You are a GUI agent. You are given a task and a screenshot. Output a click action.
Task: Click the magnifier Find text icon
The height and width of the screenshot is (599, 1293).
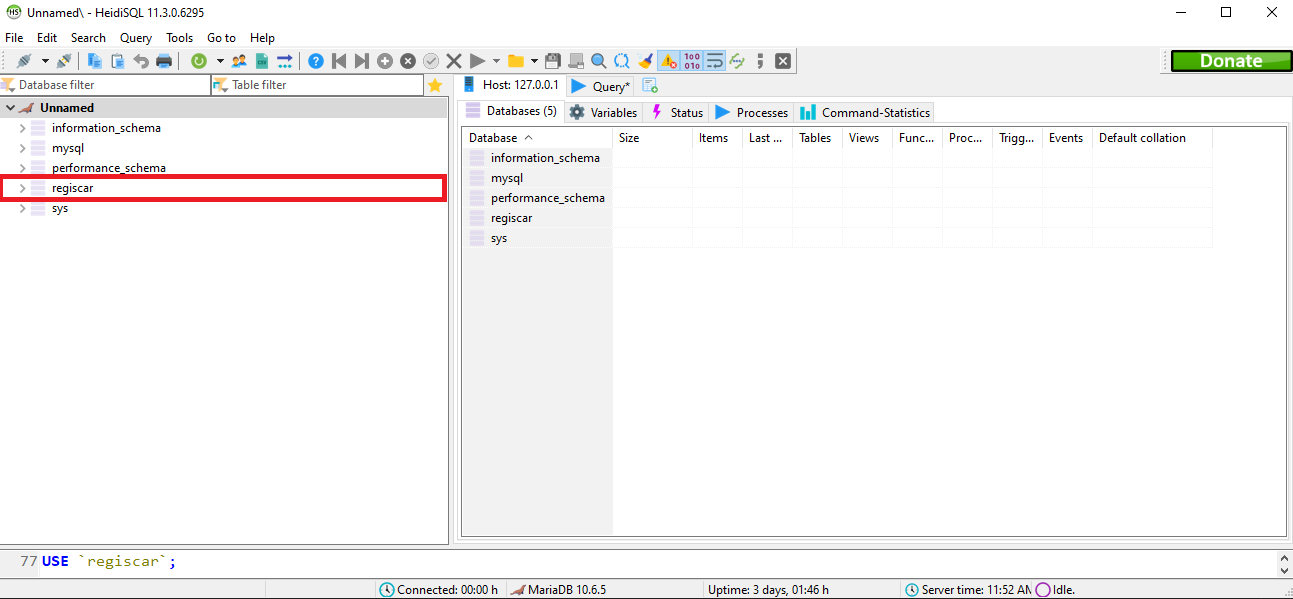pyautogui.click(x=599, y=61)
